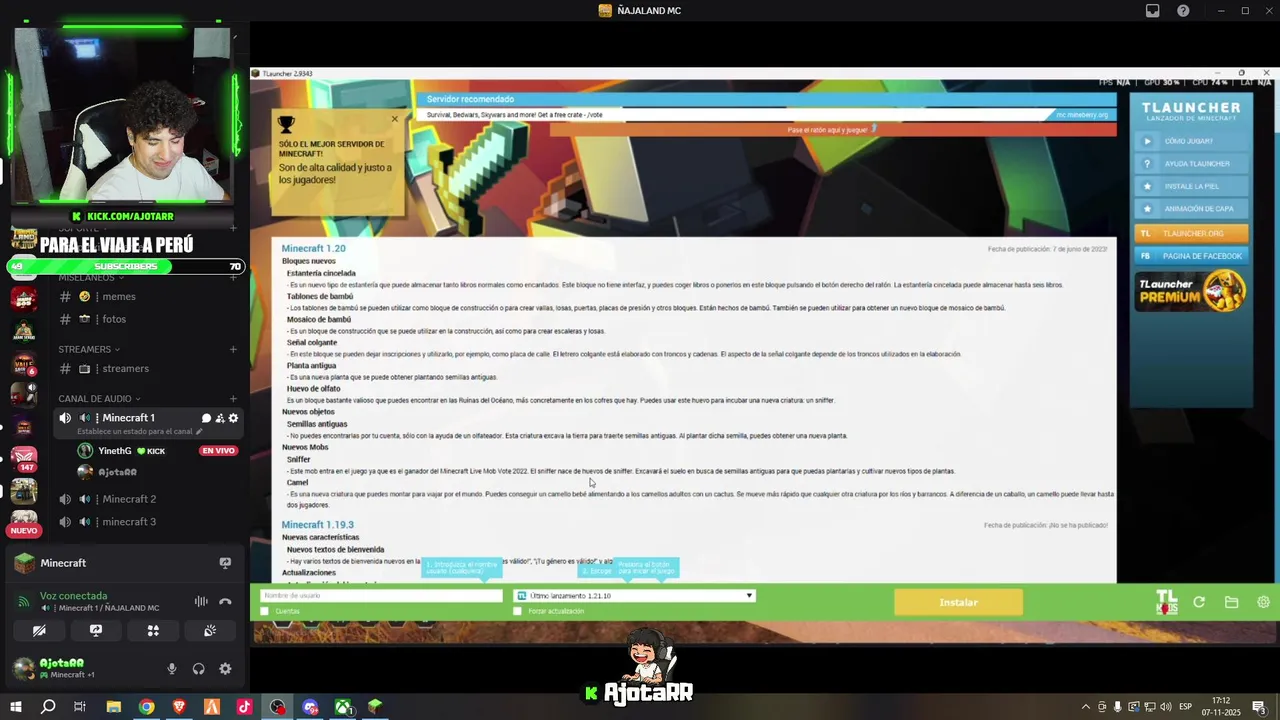Select user AjotaRR in voice channel
Viewport: 1280px width, 720px height.
click(x=108, y=472)
